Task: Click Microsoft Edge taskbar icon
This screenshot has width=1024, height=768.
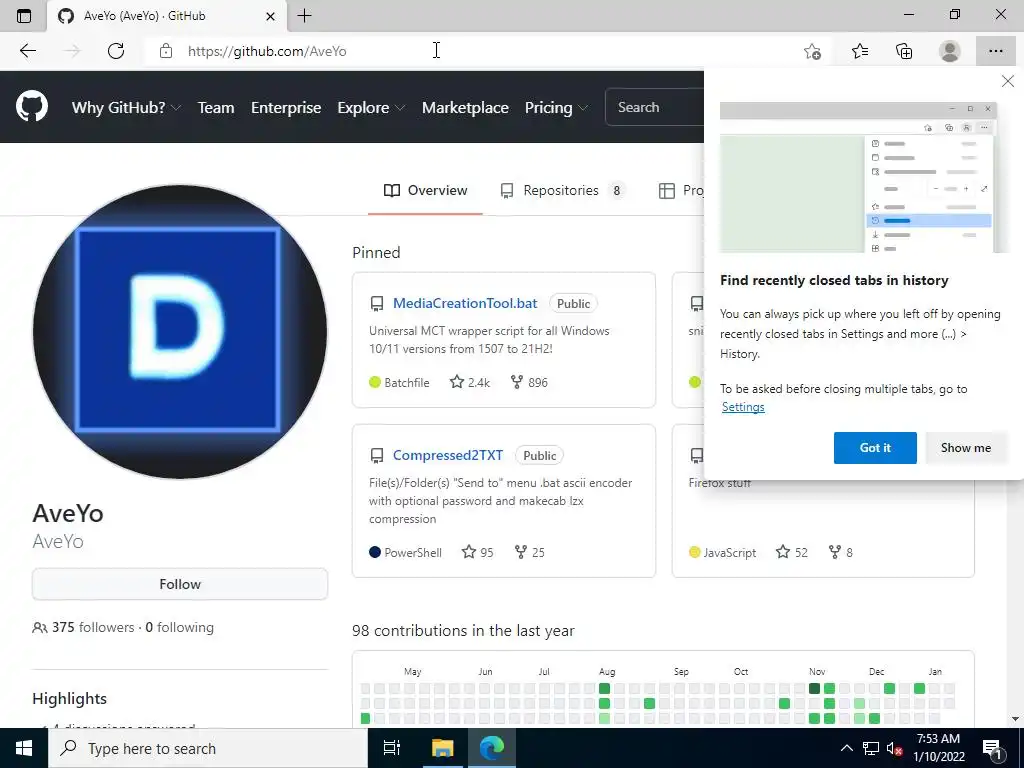Action: coord(492,748)
